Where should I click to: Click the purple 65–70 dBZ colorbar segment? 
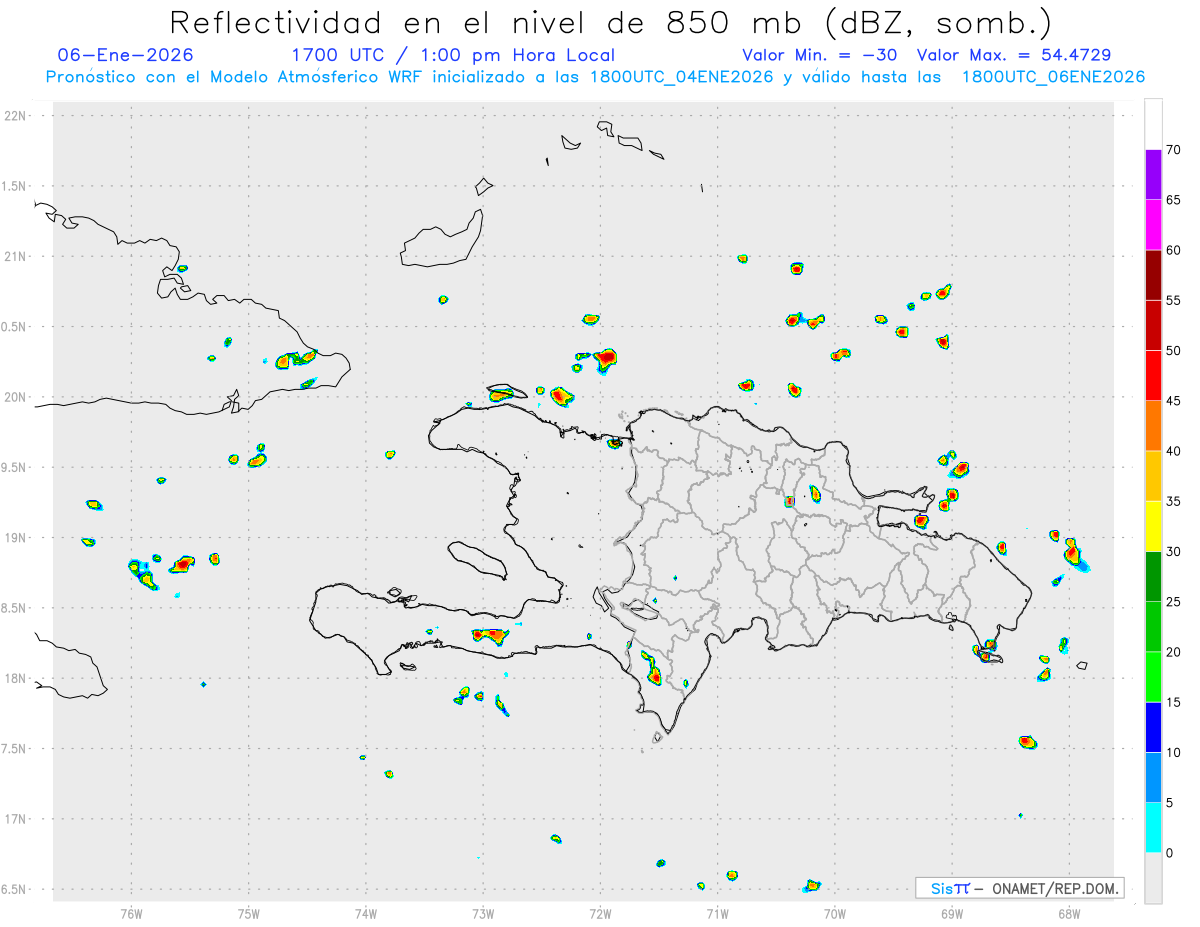[1153, 175]
